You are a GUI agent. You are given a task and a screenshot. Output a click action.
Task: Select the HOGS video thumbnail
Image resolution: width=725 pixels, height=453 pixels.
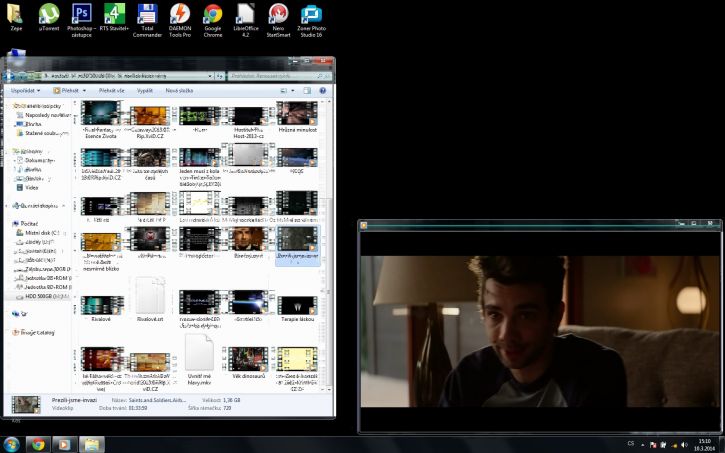coord(297,161)
